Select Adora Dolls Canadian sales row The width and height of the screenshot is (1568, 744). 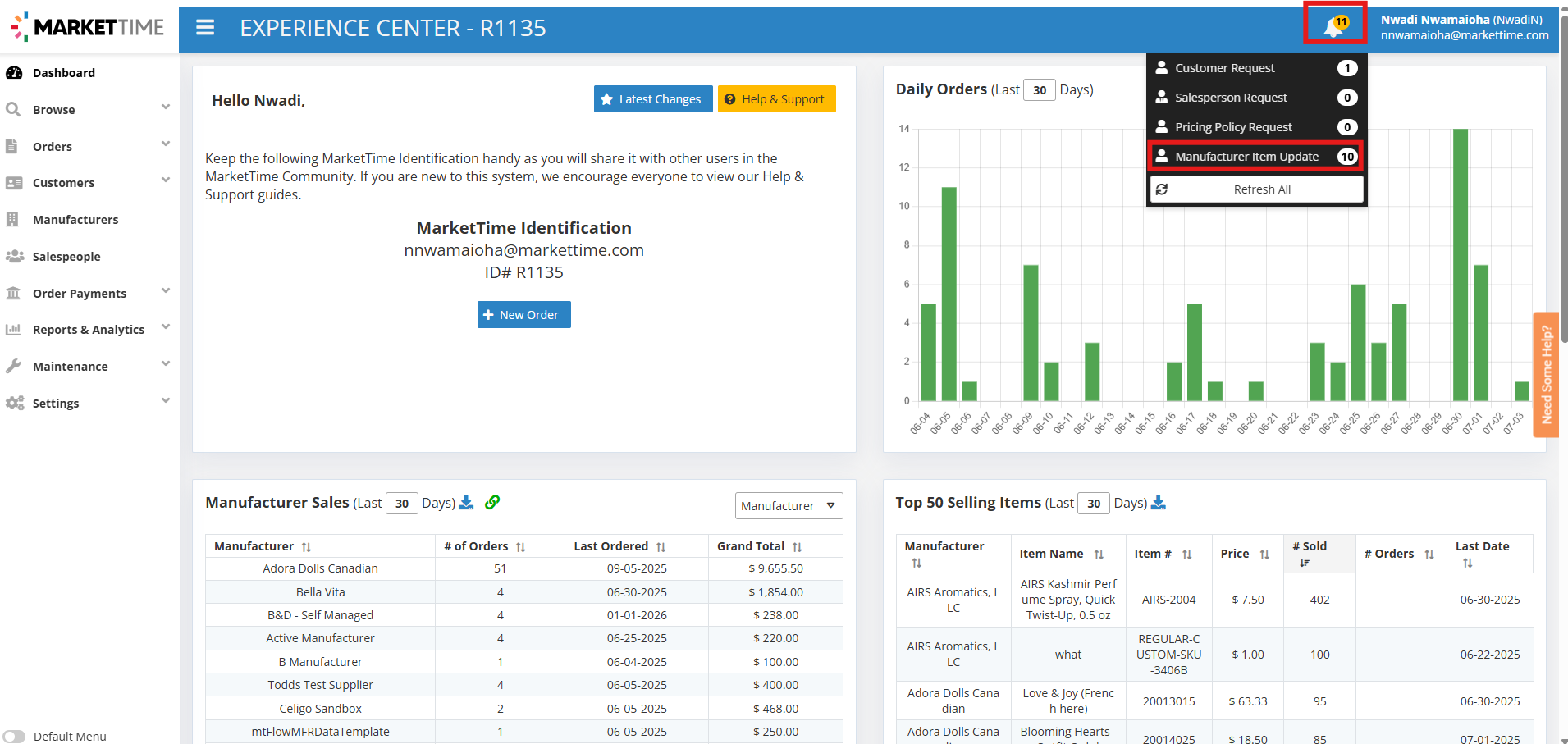(x=523, y=568)
